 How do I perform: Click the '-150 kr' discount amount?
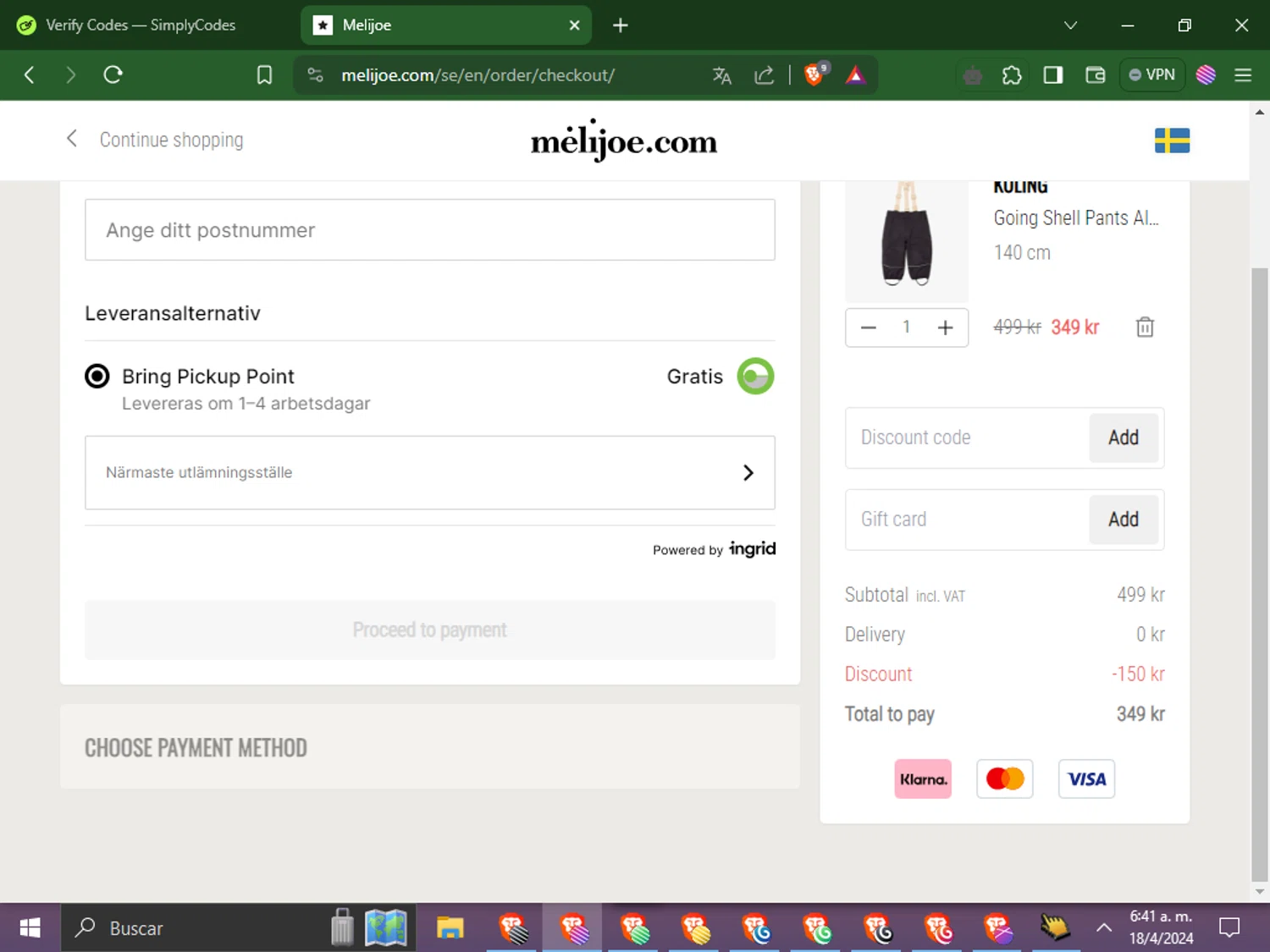tap(1138, 674)
